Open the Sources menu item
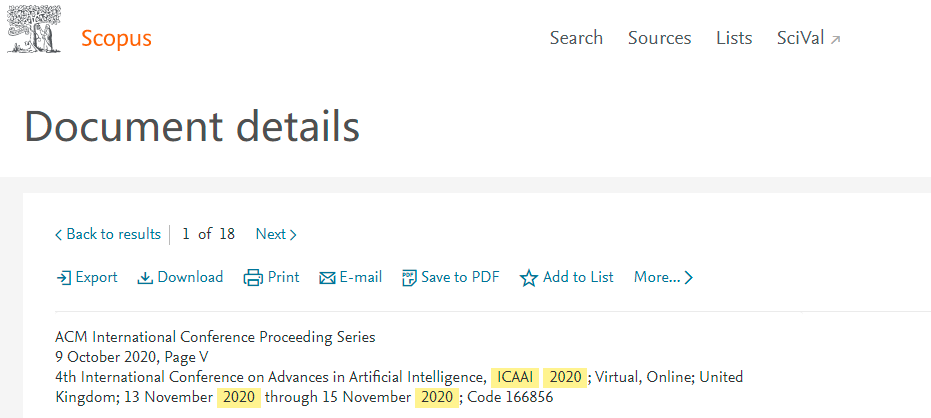 tap(660, 38)
